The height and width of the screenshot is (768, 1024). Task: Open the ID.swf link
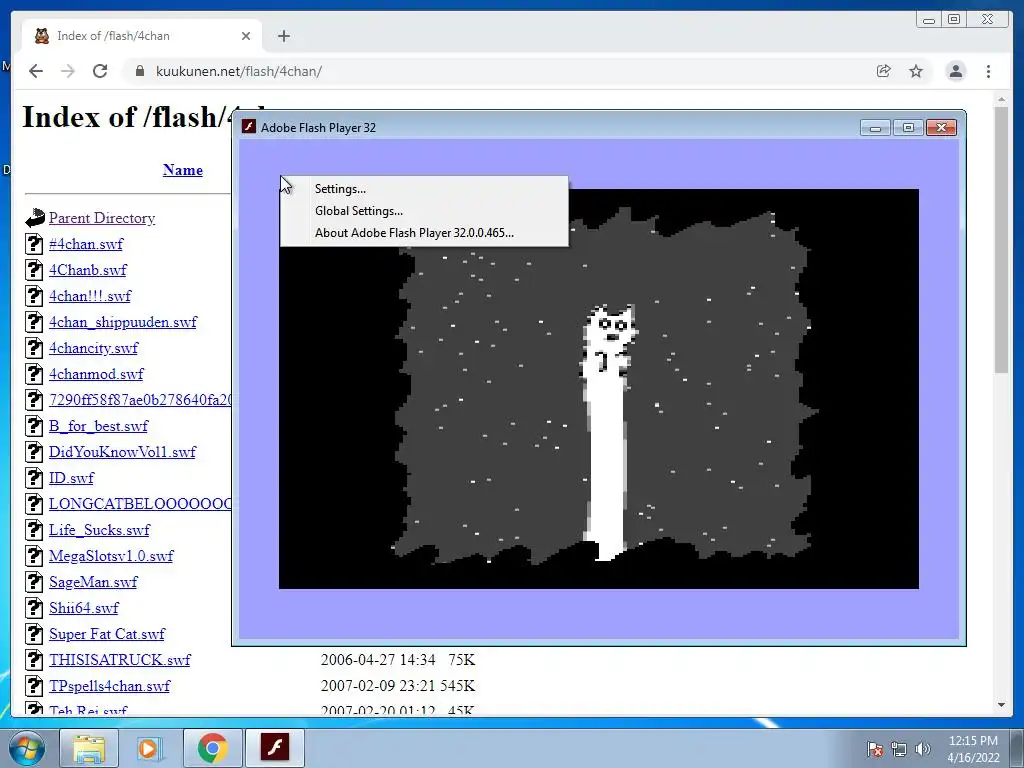(71, 478)
